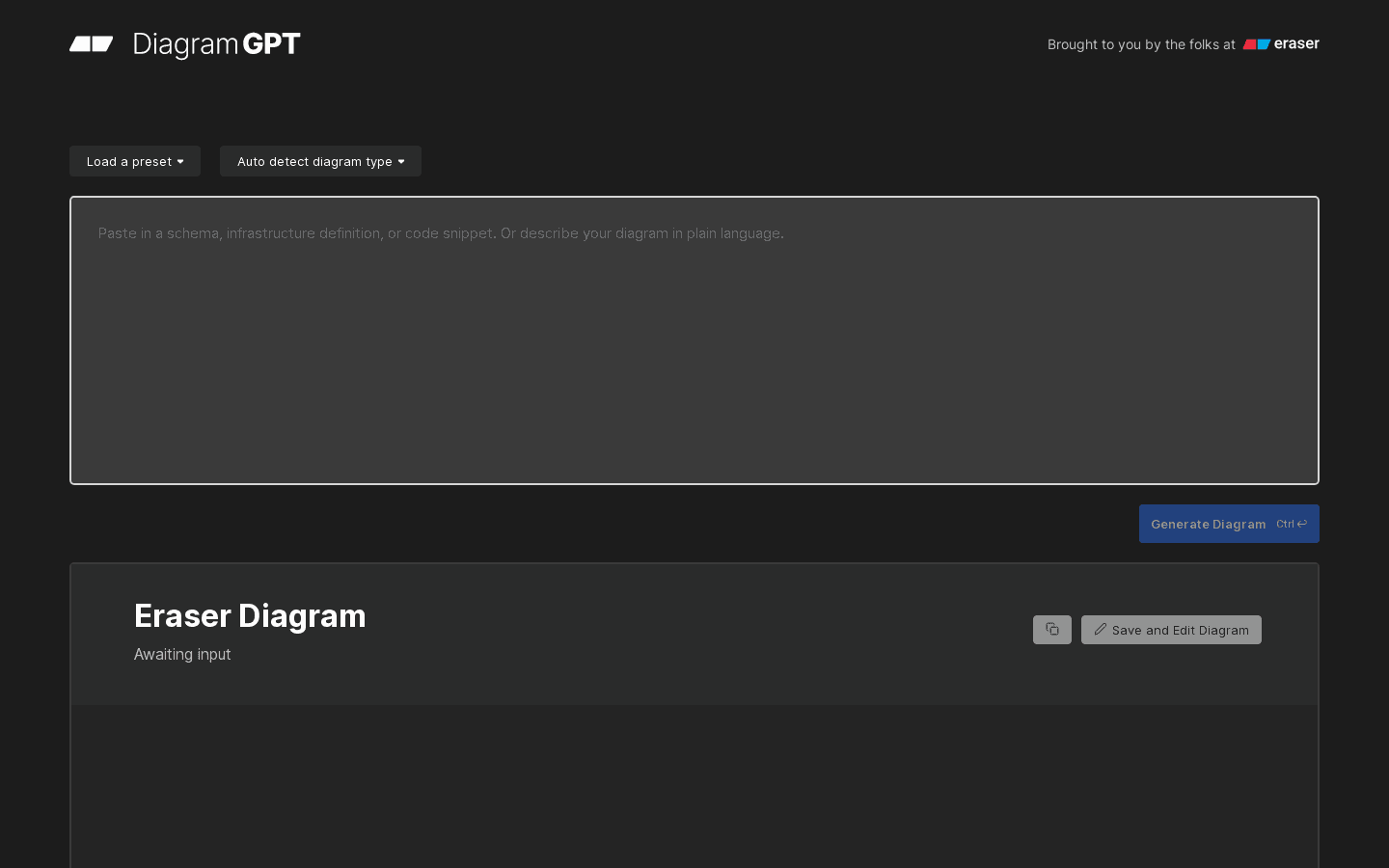Viewport: 1389px width, 868px height.
Task: Expand the chevron on Load a preset
Action: click(x=181, y=161)
